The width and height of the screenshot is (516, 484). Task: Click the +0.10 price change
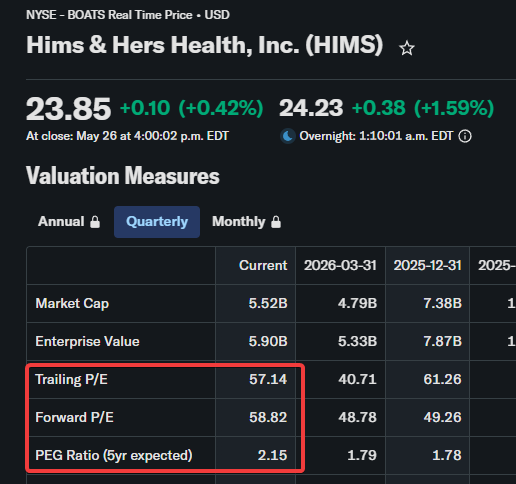coord(145,108)
